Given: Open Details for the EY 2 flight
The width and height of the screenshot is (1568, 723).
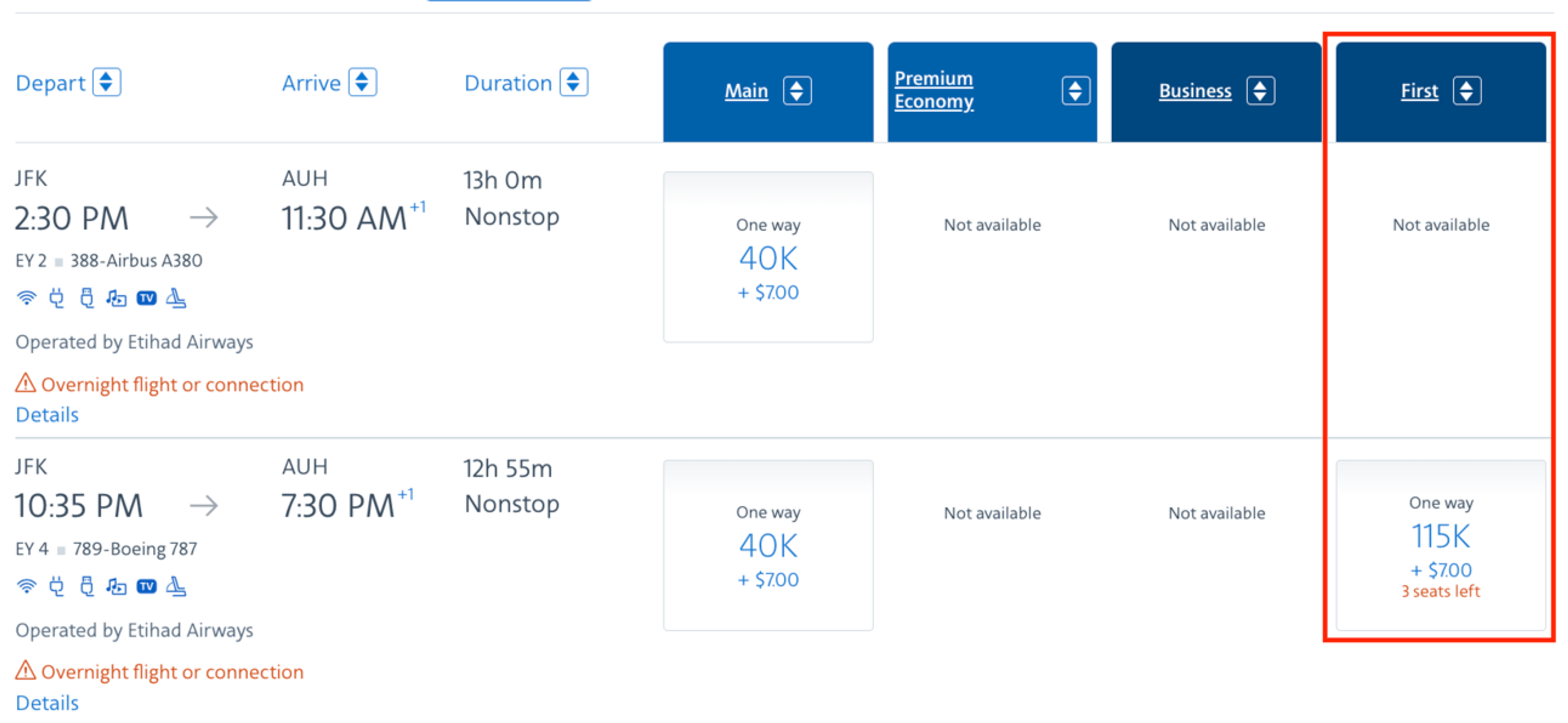Looking at the screenshot, I should coord(47,414).
